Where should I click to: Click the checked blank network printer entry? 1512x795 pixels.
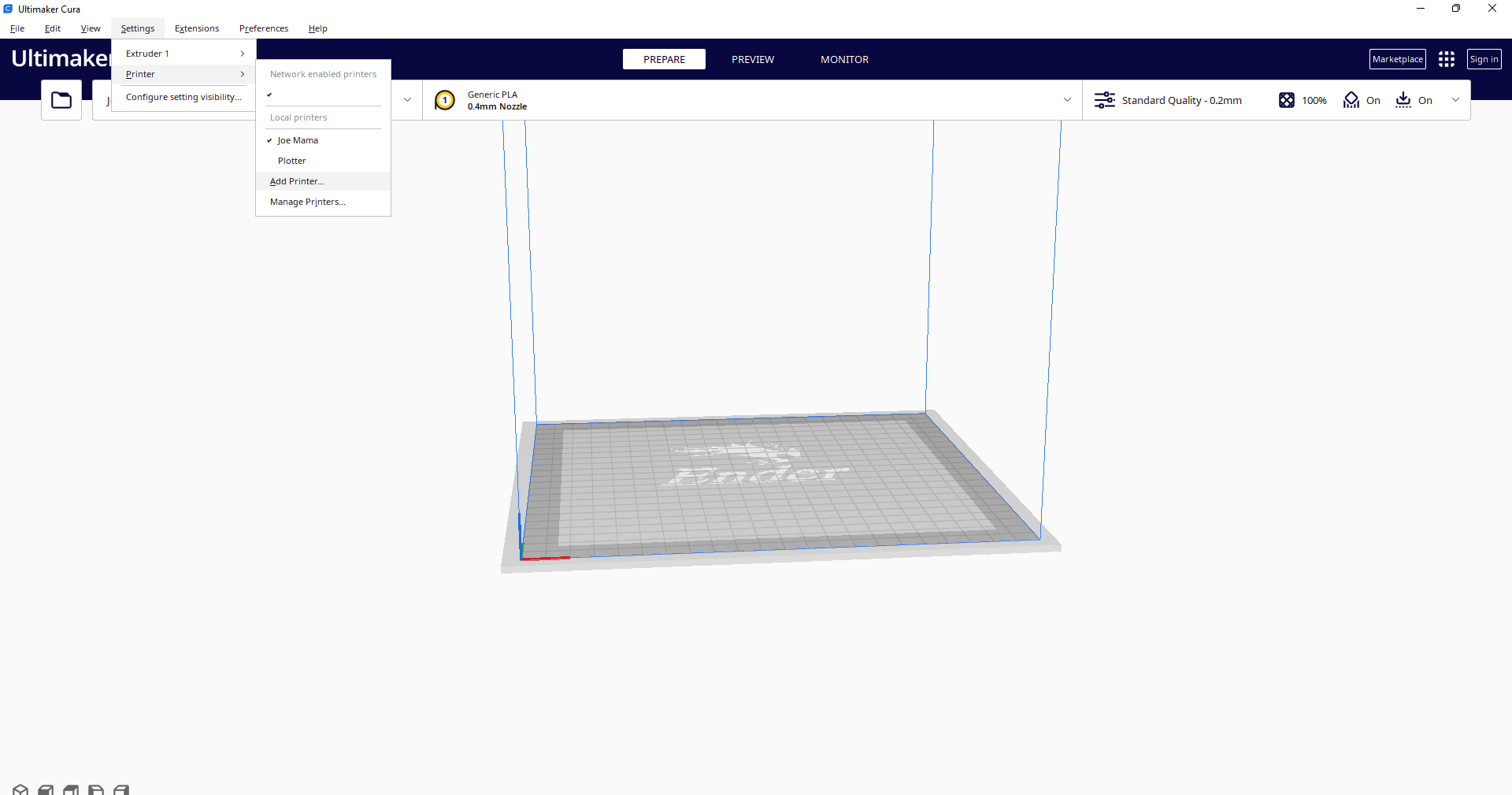tap(323, 95)
